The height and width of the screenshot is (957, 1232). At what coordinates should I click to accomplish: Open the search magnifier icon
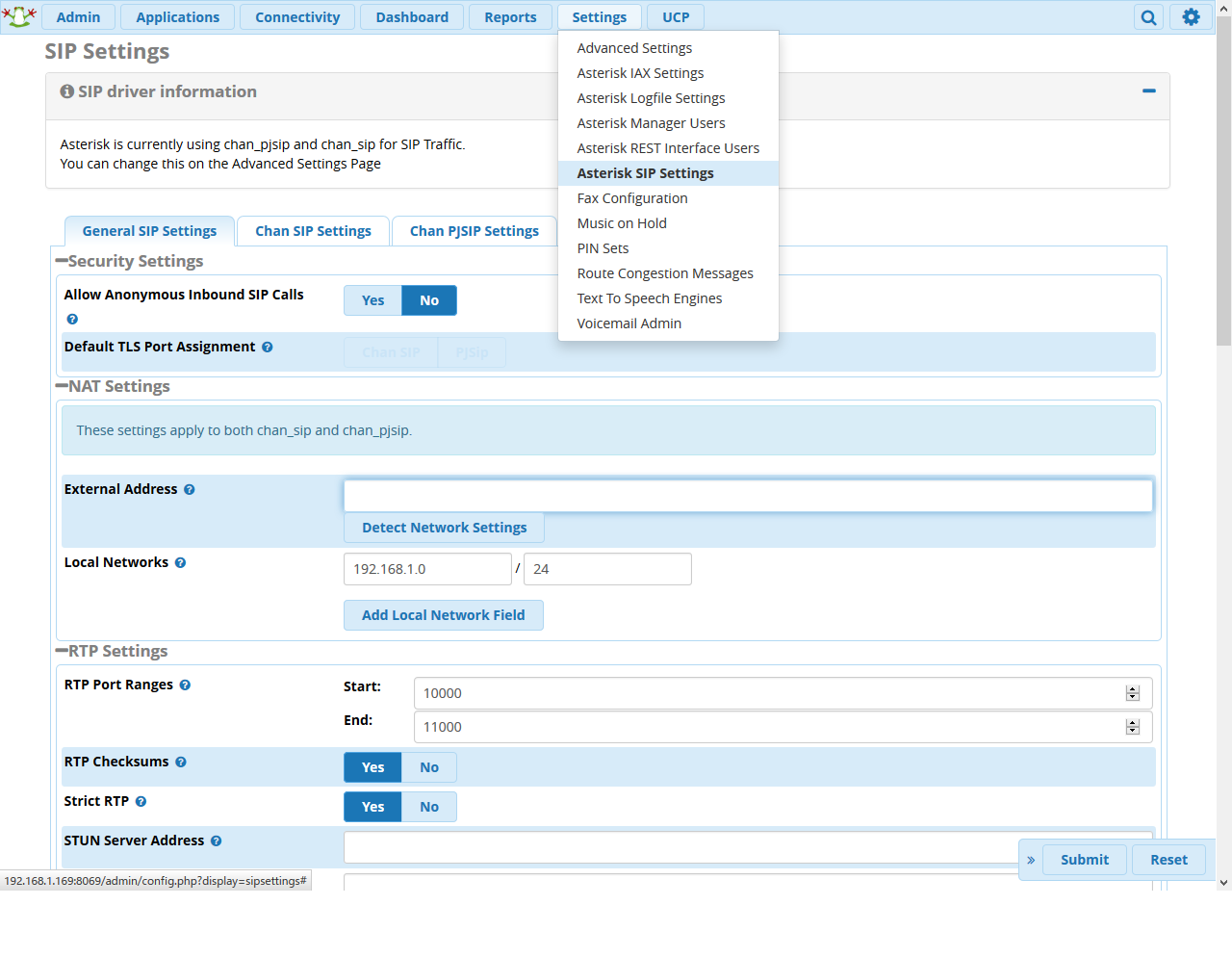click(x=1149, y=17)
